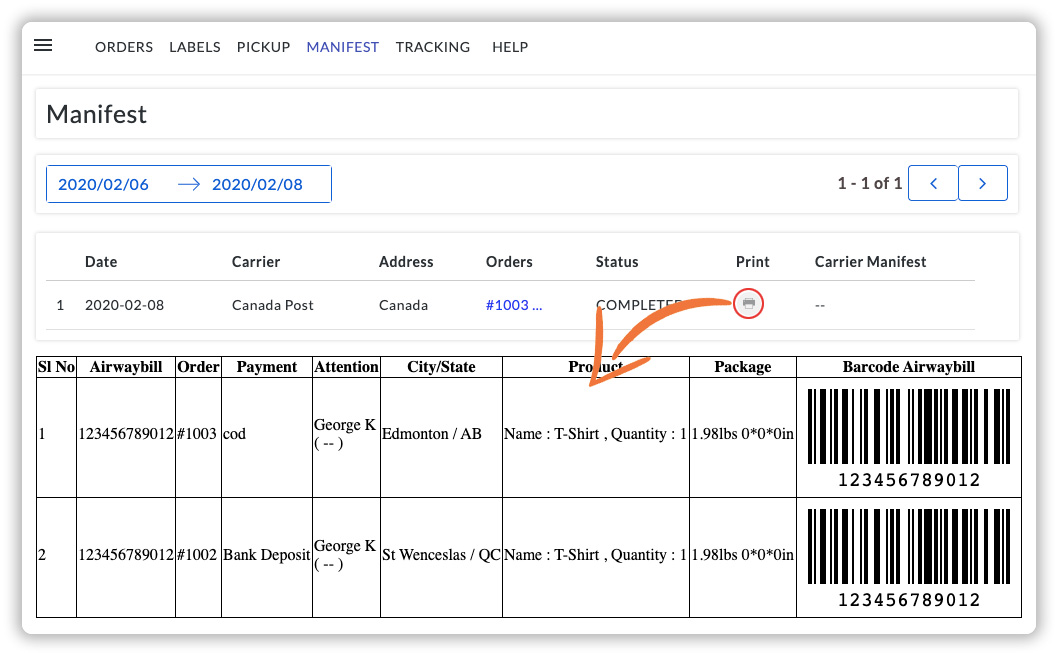
Task: Open the PICKUP tab
Action: pyautogui.click(x=263, y=47)
